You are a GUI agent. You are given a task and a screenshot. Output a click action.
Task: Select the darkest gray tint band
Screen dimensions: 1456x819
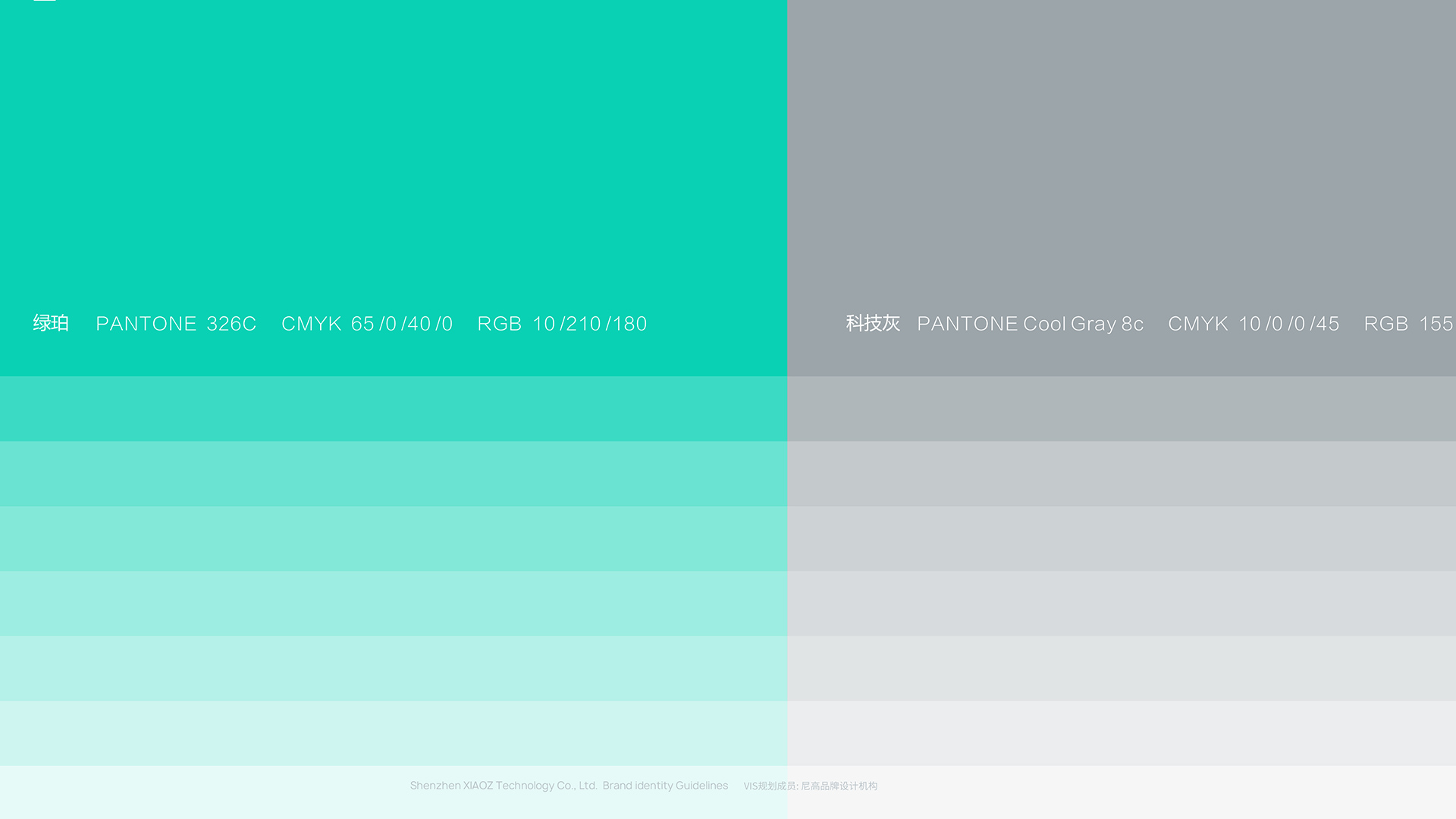(x=1121, y=409)
